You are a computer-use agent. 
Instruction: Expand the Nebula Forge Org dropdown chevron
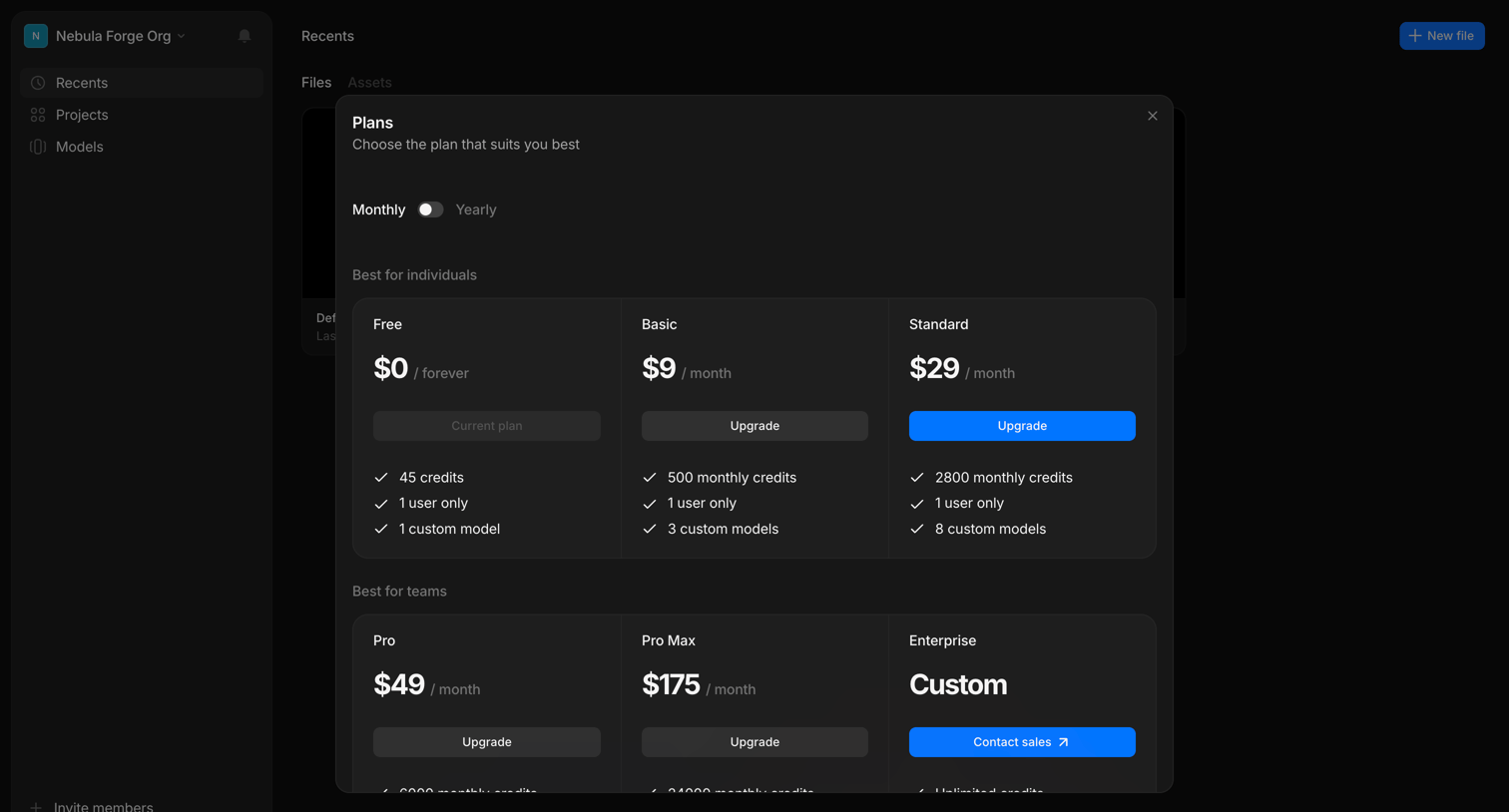(x=182, y=36)
